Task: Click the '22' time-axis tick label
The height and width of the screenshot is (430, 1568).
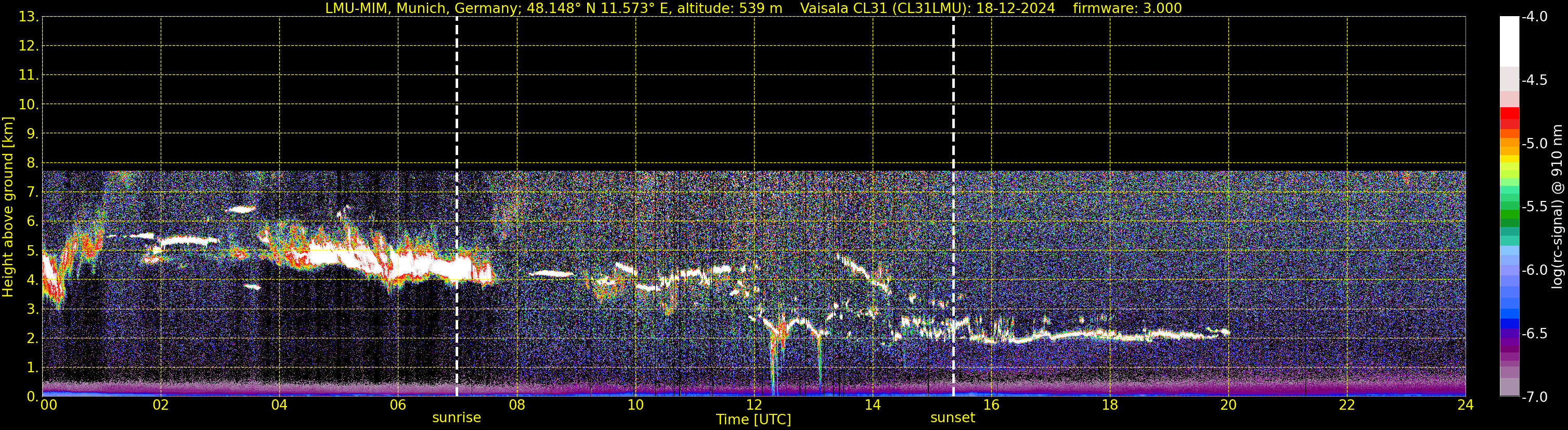Action: [x=1347, y=405]
